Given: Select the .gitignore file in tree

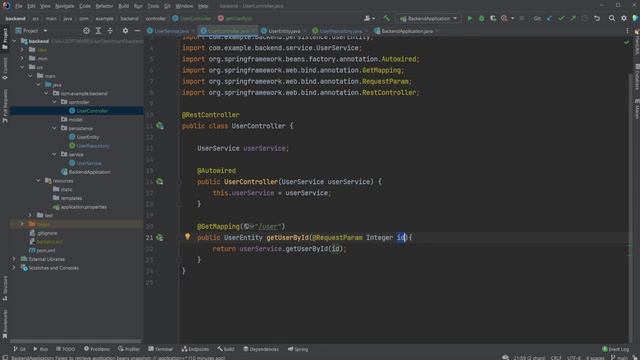Looking at the screenshot, I should coord(47,233).
